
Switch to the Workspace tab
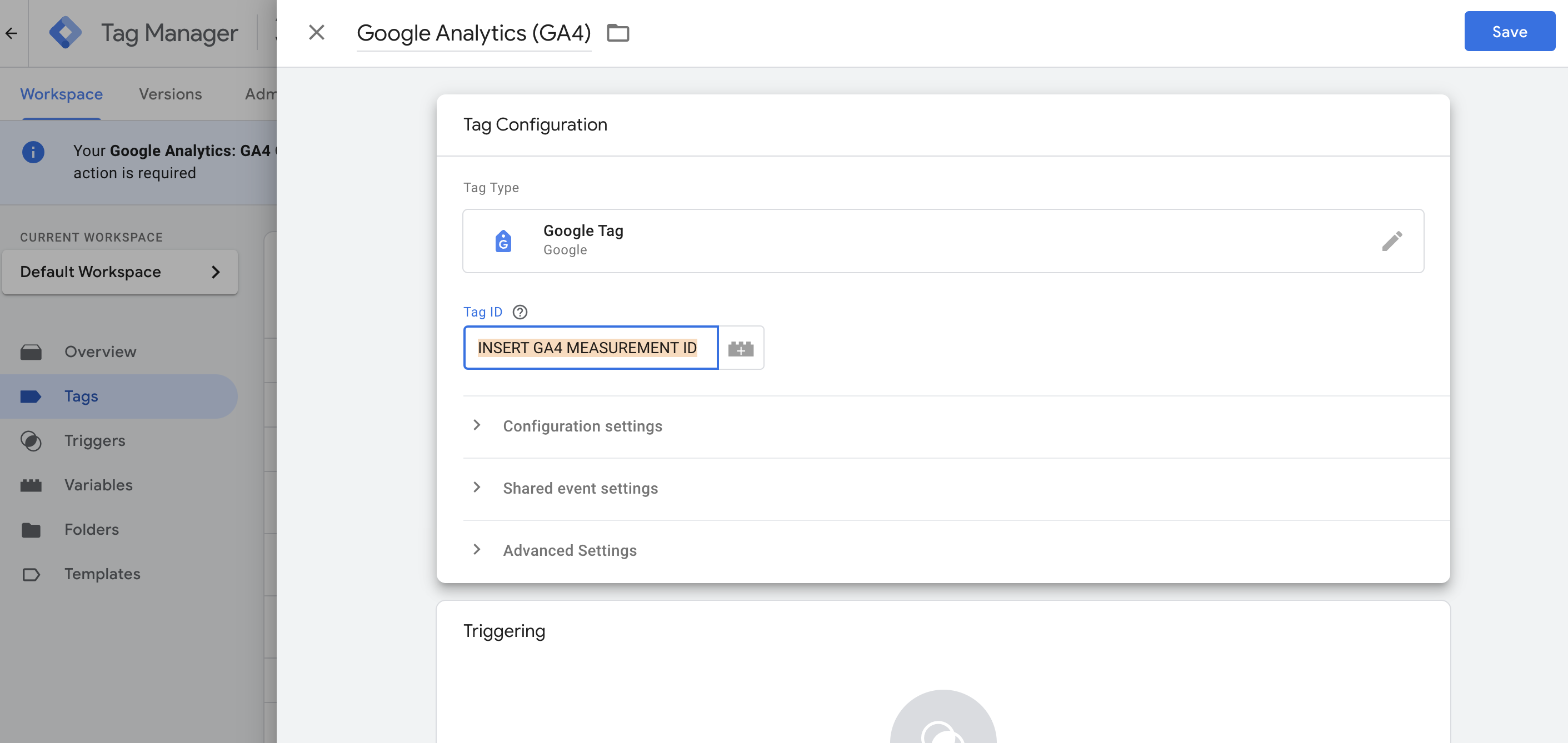(x=62, y=94)
